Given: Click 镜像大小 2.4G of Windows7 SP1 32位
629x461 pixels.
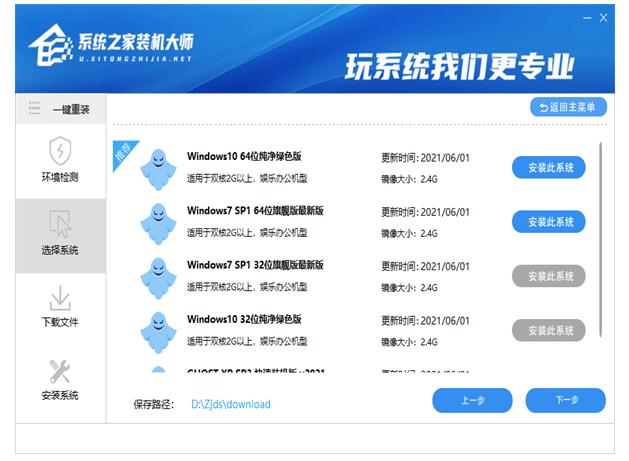Looking at the screenshot, I should click(x=409, y=288).
